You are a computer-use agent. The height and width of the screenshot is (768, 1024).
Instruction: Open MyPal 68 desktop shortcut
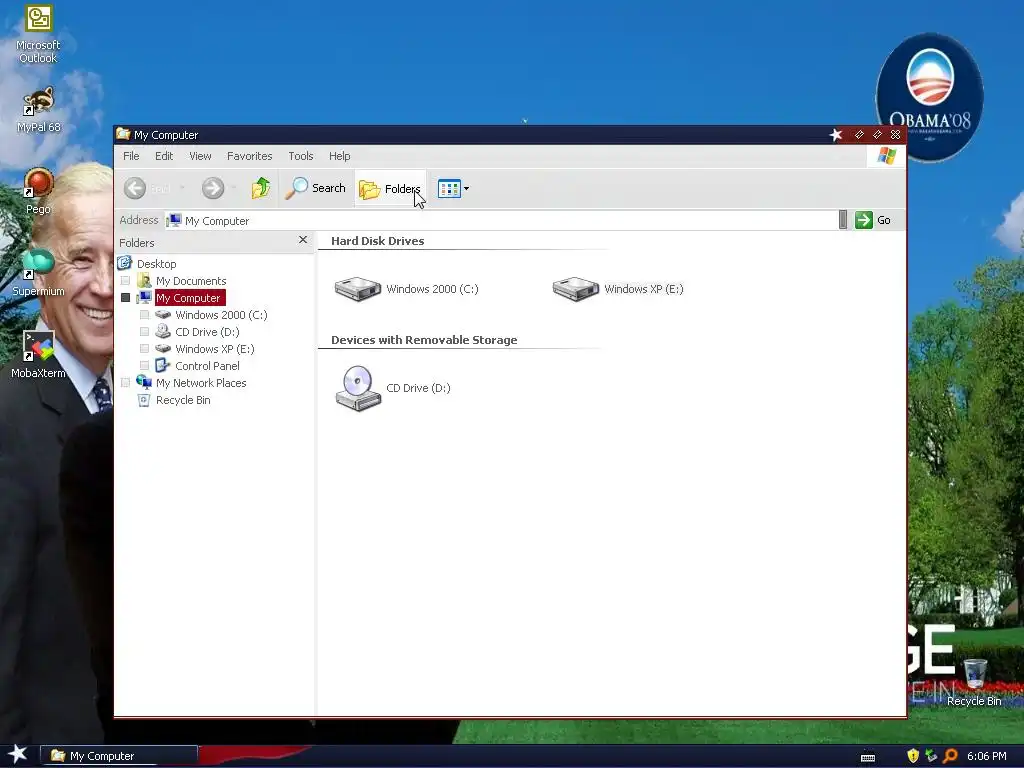pyautogui.click(x=38, y=110)
